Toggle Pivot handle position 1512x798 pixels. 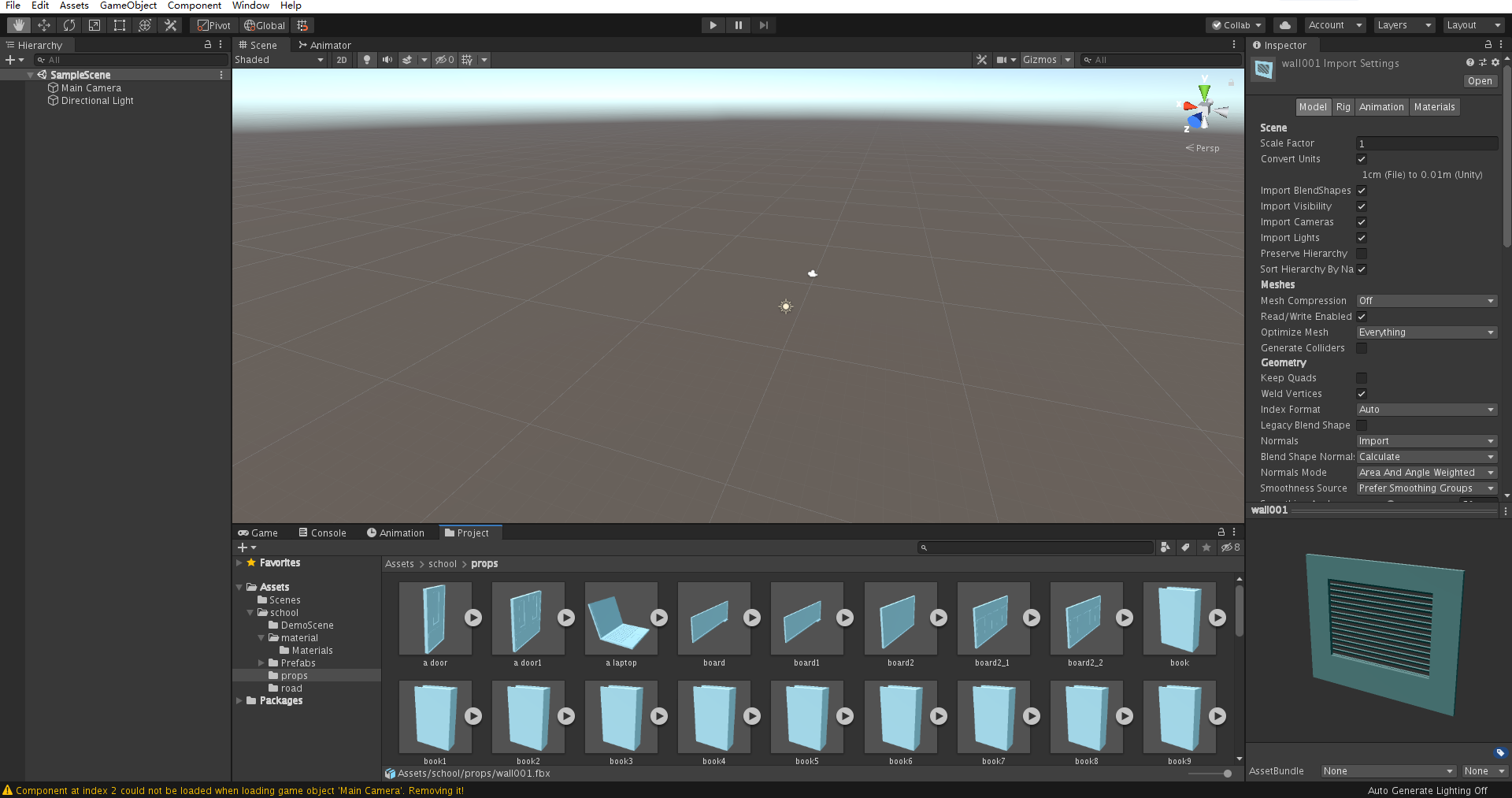click(x=214, y=25)
